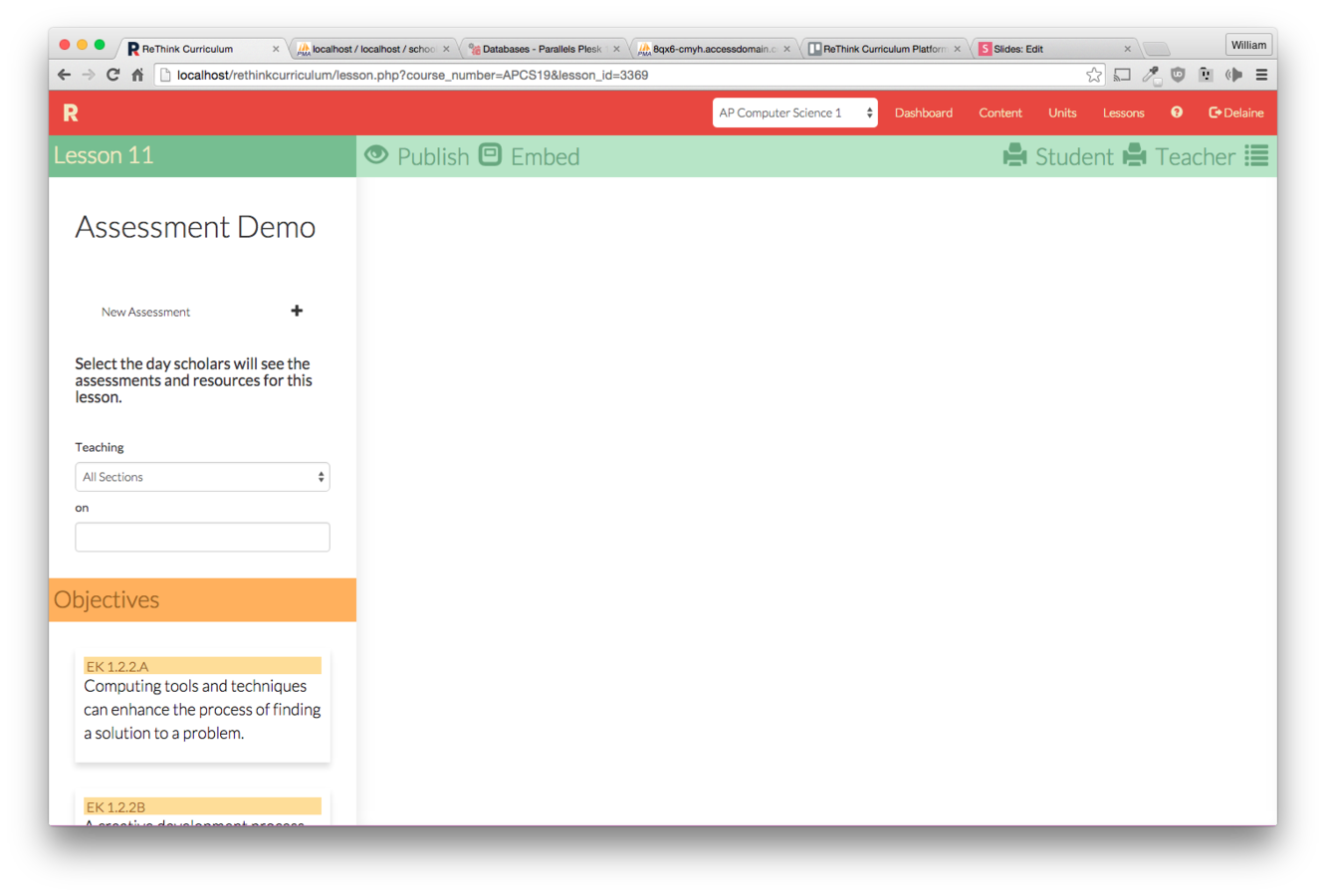The image size is (1326, 896).
Task: Click the uBlock shield extension icon
Action: pyautogui.click(x=1179, y=75)
